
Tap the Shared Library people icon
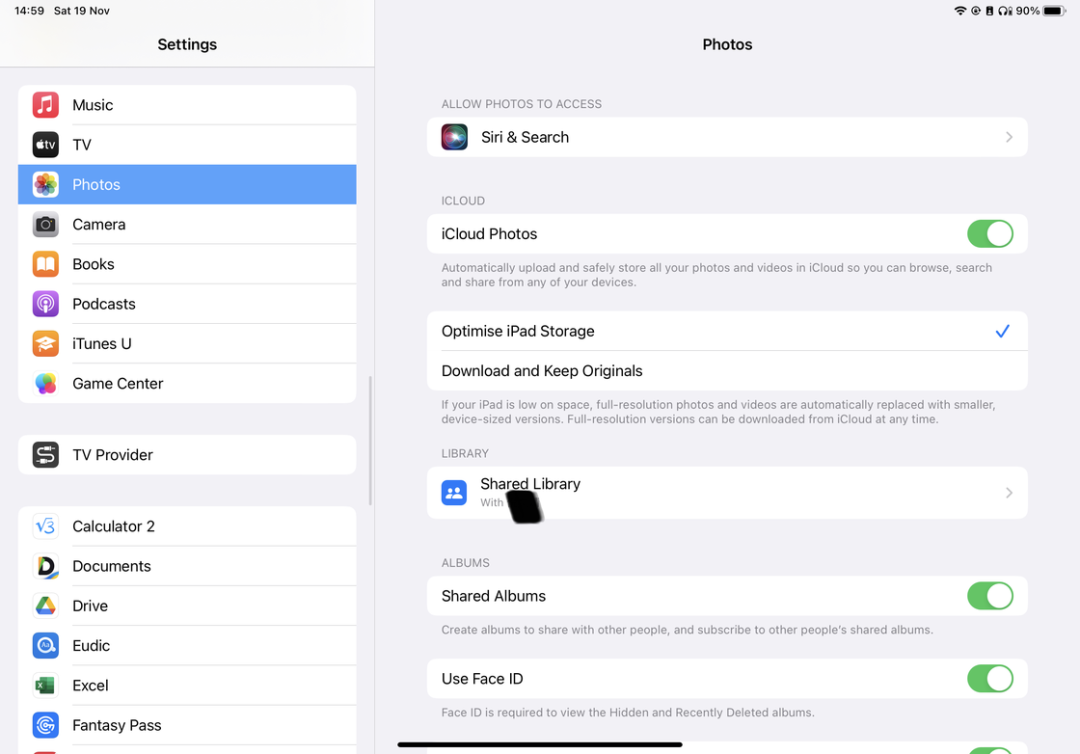(454, 493)
